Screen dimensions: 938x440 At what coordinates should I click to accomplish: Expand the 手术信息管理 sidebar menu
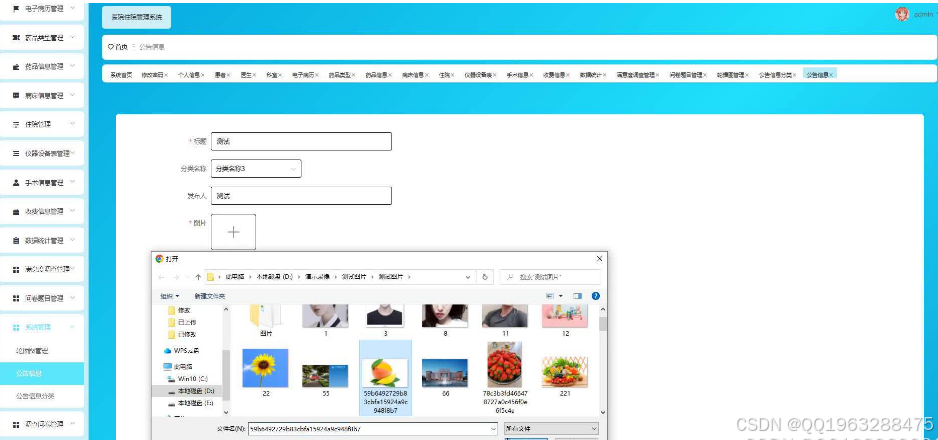[x=72, y=182]
